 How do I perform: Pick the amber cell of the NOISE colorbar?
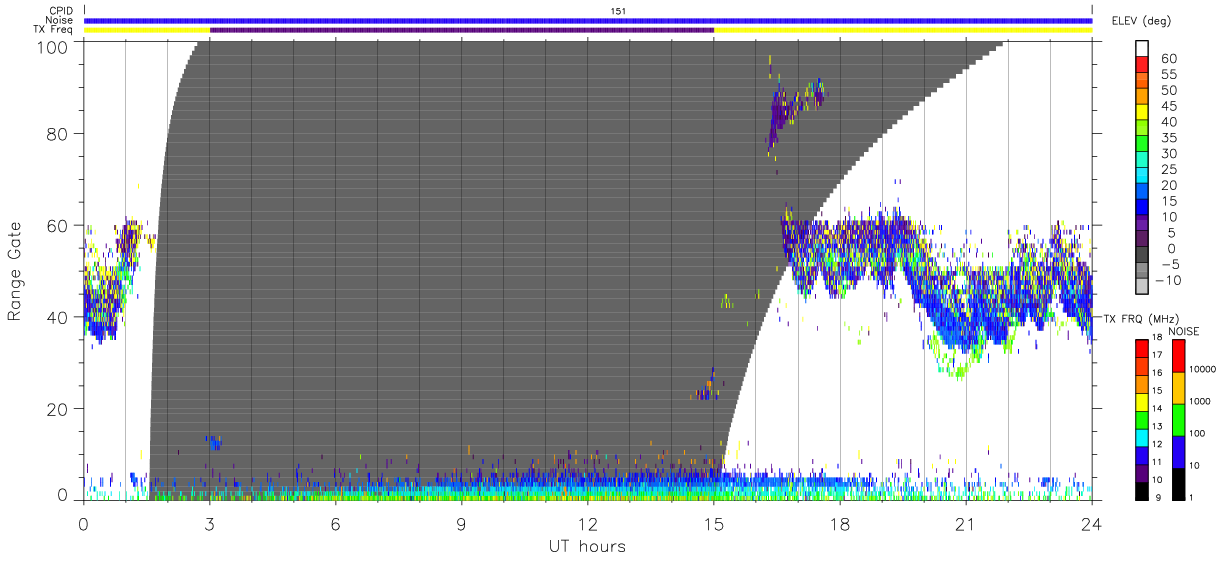click(1178, 387)
